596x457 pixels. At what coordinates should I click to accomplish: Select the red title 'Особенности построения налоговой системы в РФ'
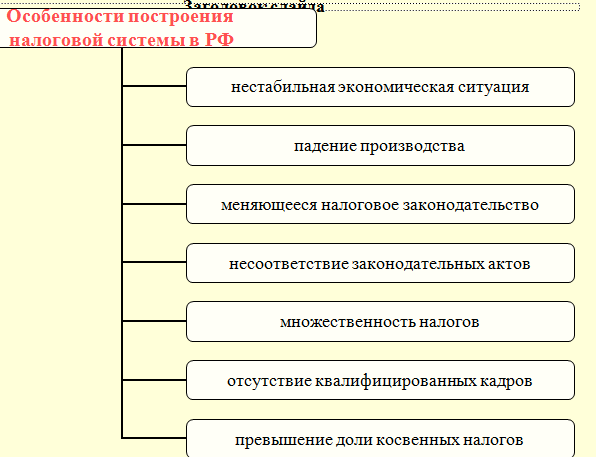click(120, 28)
